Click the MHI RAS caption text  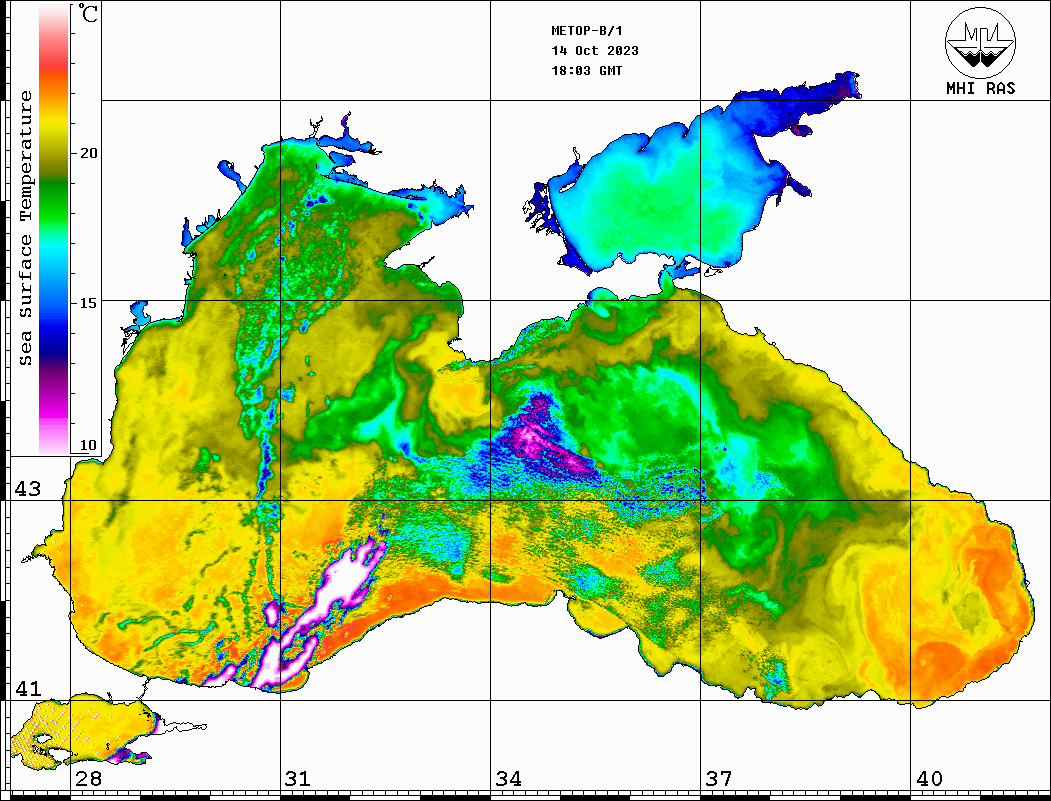pos(980,88)
